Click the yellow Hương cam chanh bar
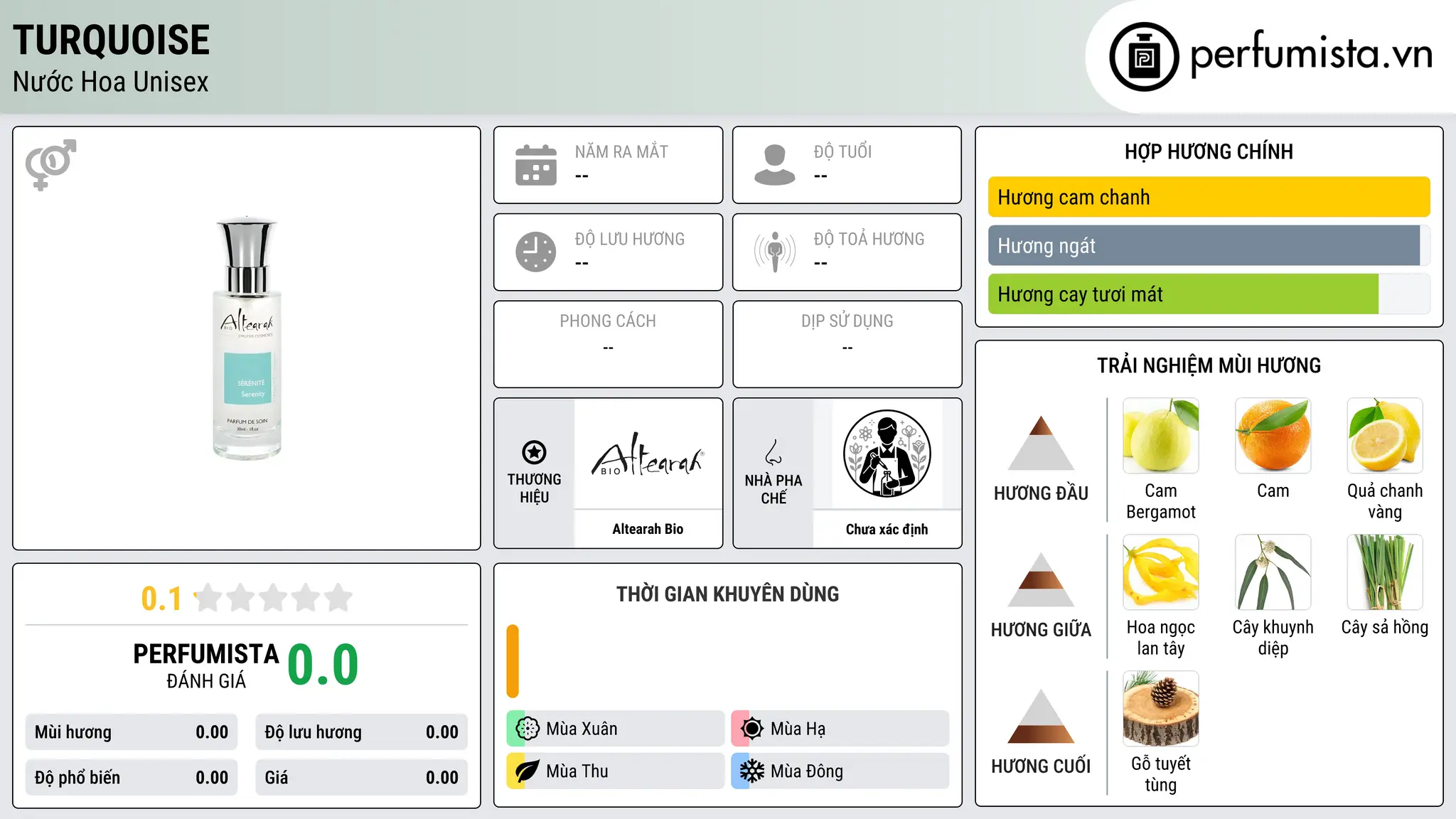The width and height of the screenshot is (1456, 819). (x=1209, y=197)
